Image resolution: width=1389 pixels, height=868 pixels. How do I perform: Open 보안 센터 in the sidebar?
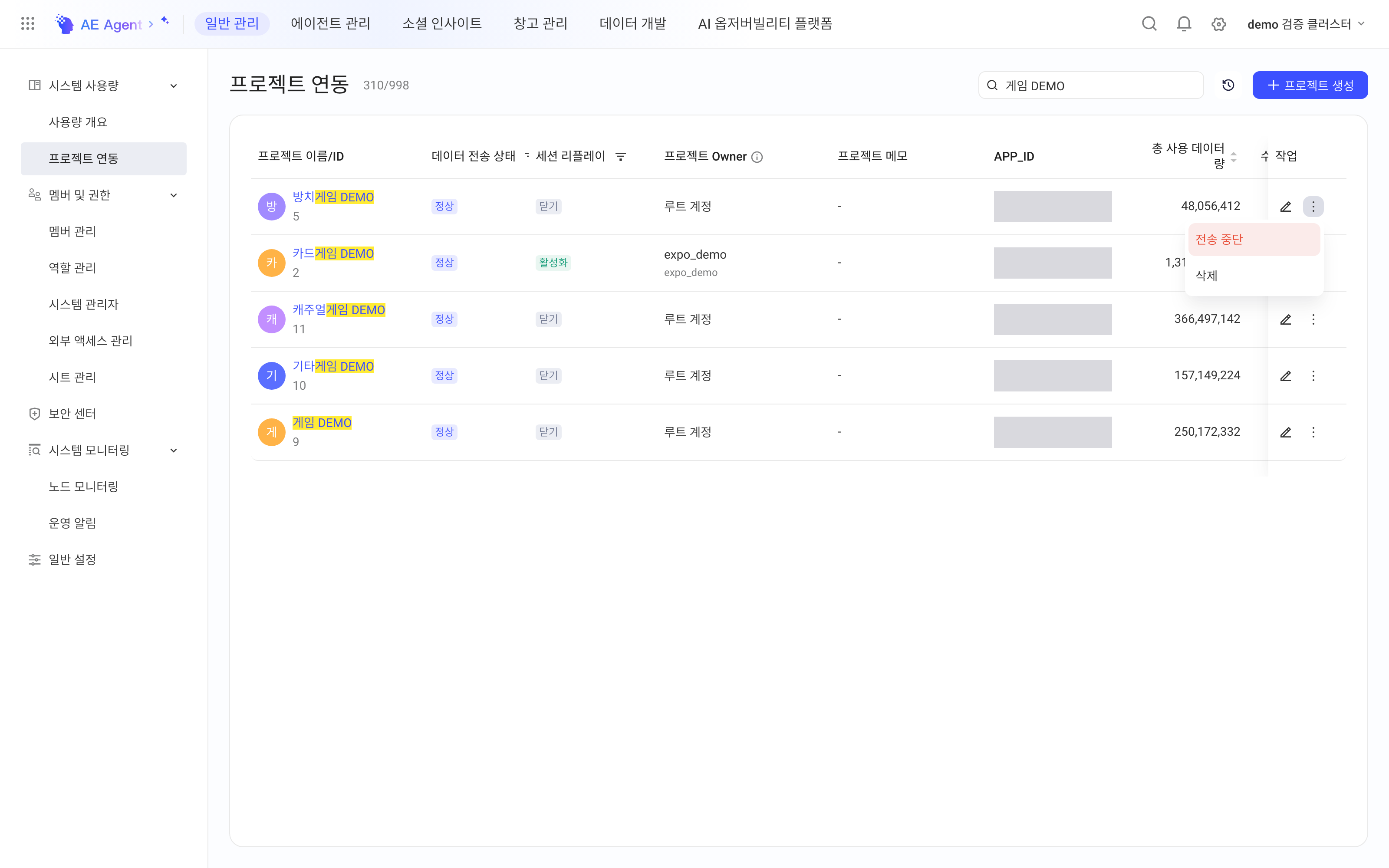104,414
